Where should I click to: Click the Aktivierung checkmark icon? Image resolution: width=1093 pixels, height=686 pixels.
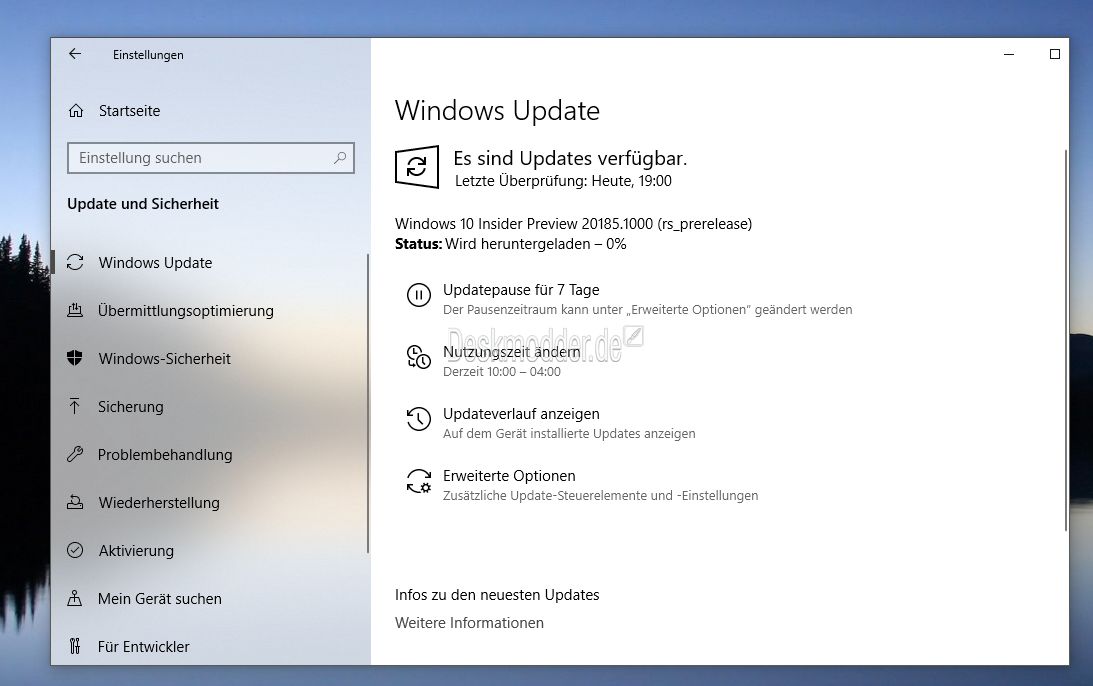[75, 550]
